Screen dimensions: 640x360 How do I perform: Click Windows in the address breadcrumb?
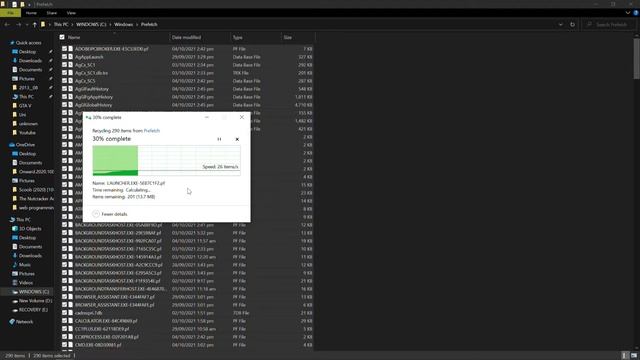click(x=123, y=24)
